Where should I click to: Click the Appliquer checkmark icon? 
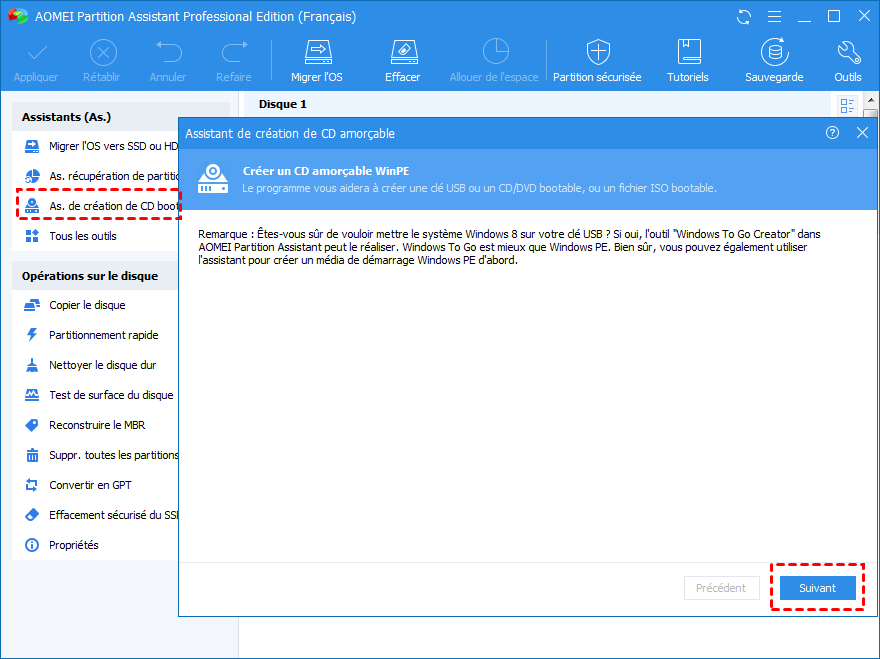pyautogui.click(x=36, y=53)
